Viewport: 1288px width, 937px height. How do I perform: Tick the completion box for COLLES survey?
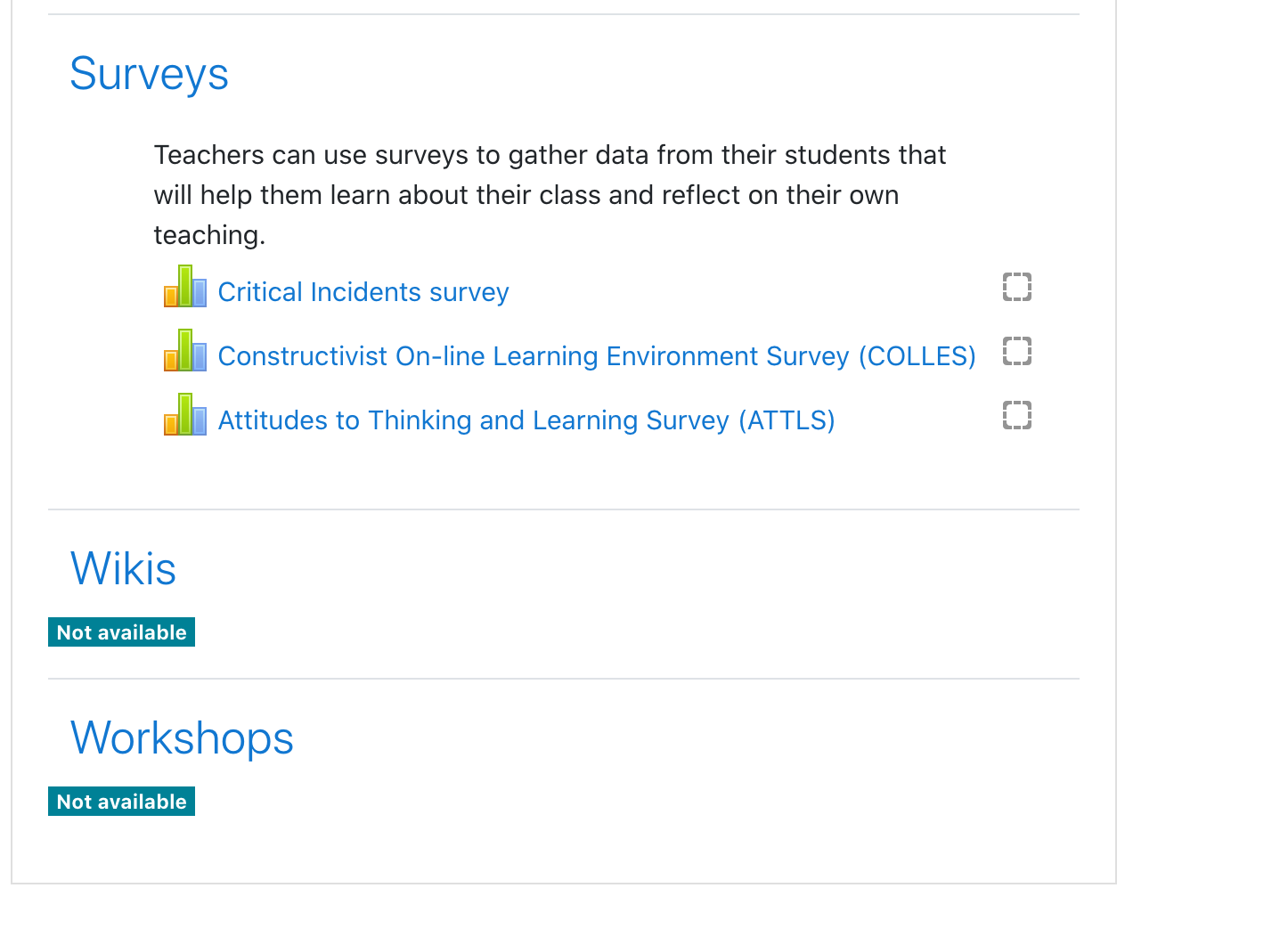pos(1017,351)
